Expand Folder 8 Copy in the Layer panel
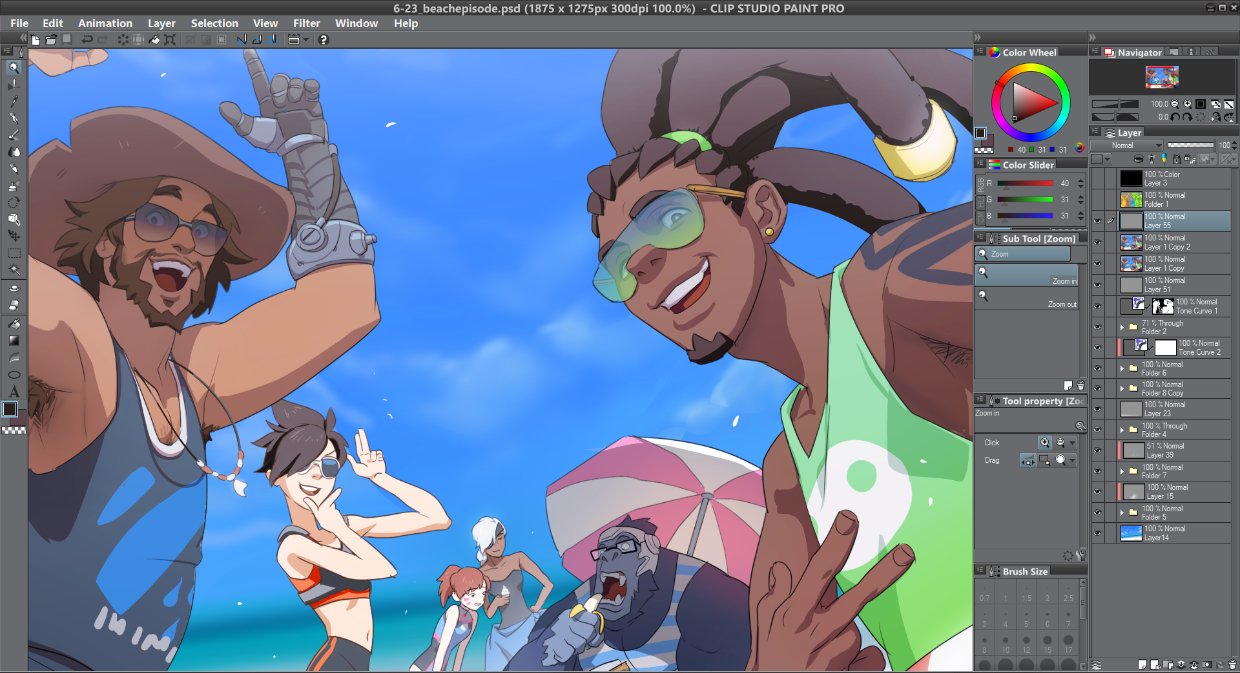The width and height of the screenshot is (1240, 673). coord(1122,388)
